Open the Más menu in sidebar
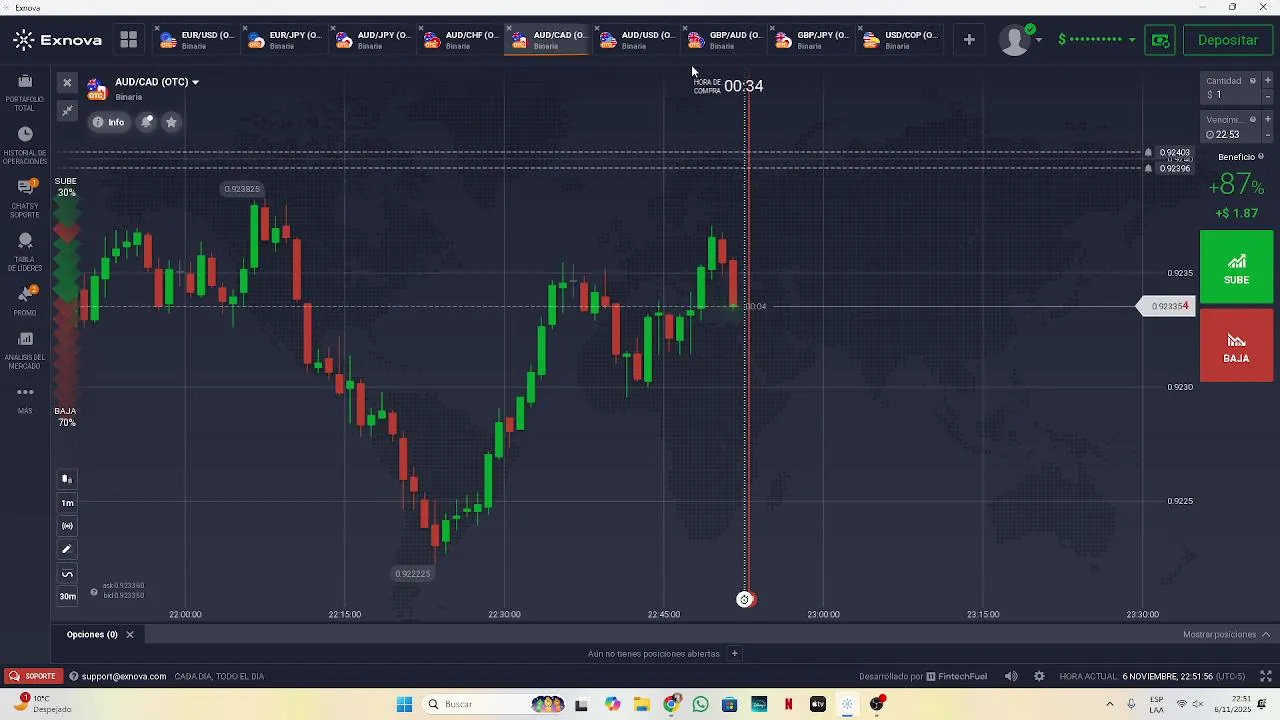This screenshot has width=1280, height=720. point(25,398)
